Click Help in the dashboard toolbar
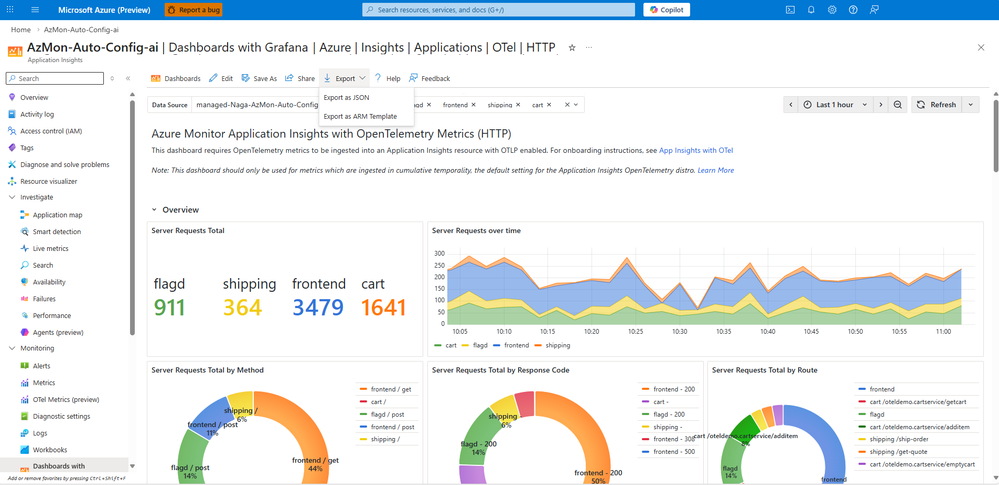The width and height of the screenshot is (999, 485). (x=387, y=78)
